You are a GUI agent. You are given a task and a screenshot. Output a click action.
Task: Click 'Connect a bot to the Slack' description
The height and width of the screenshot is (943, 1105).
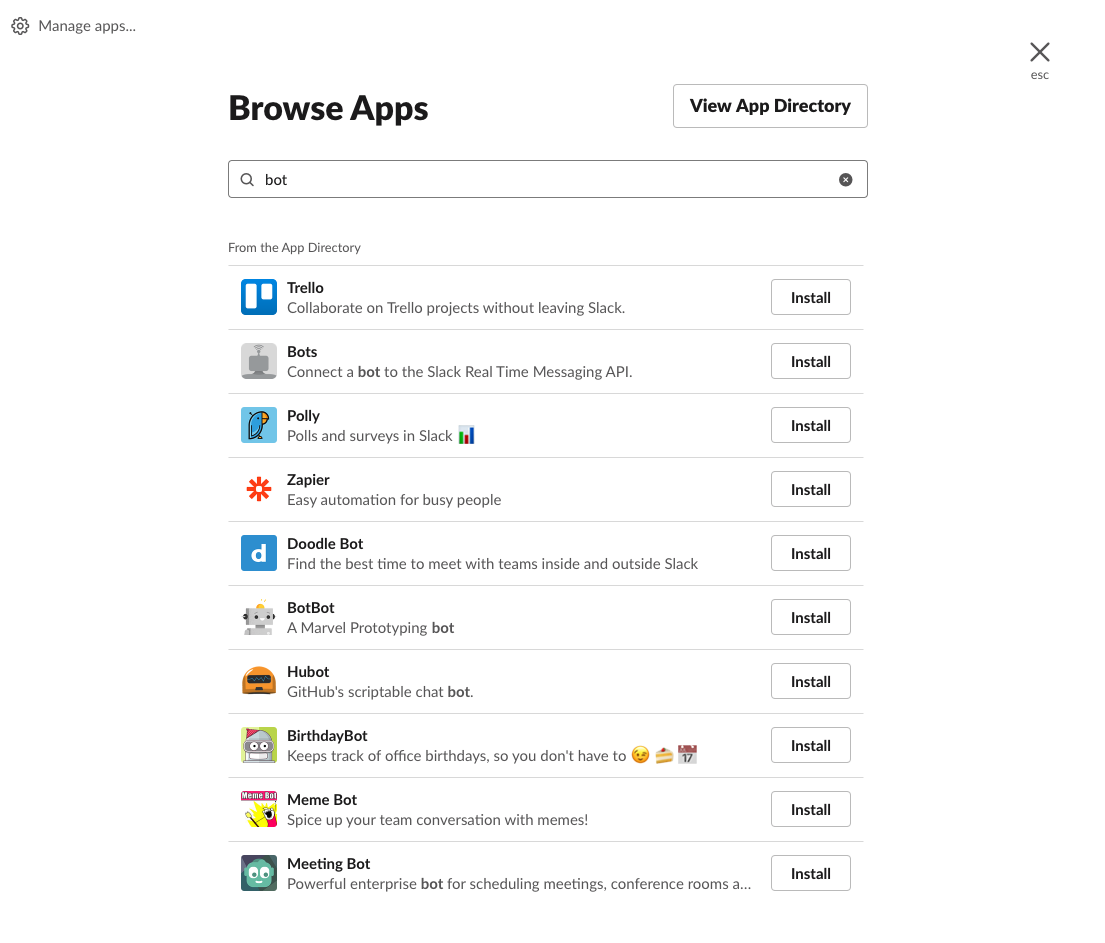459,372
